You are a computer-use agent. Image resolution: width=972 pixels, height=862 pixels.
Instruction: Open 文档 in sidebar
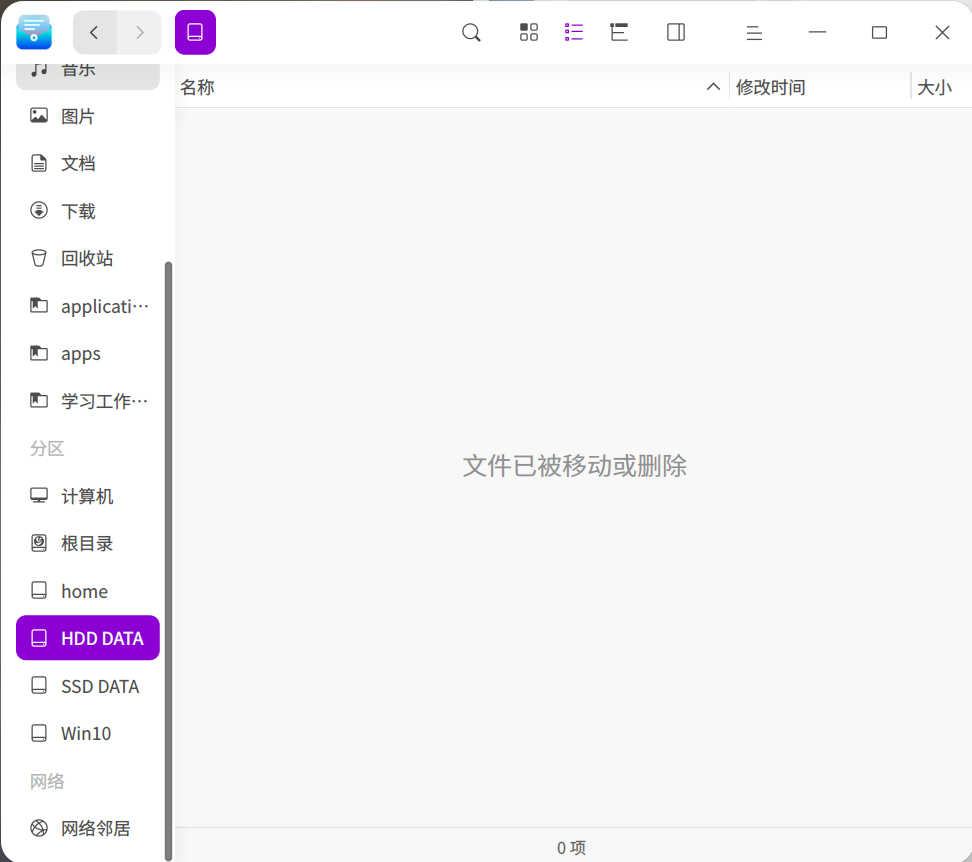point(88,164)
